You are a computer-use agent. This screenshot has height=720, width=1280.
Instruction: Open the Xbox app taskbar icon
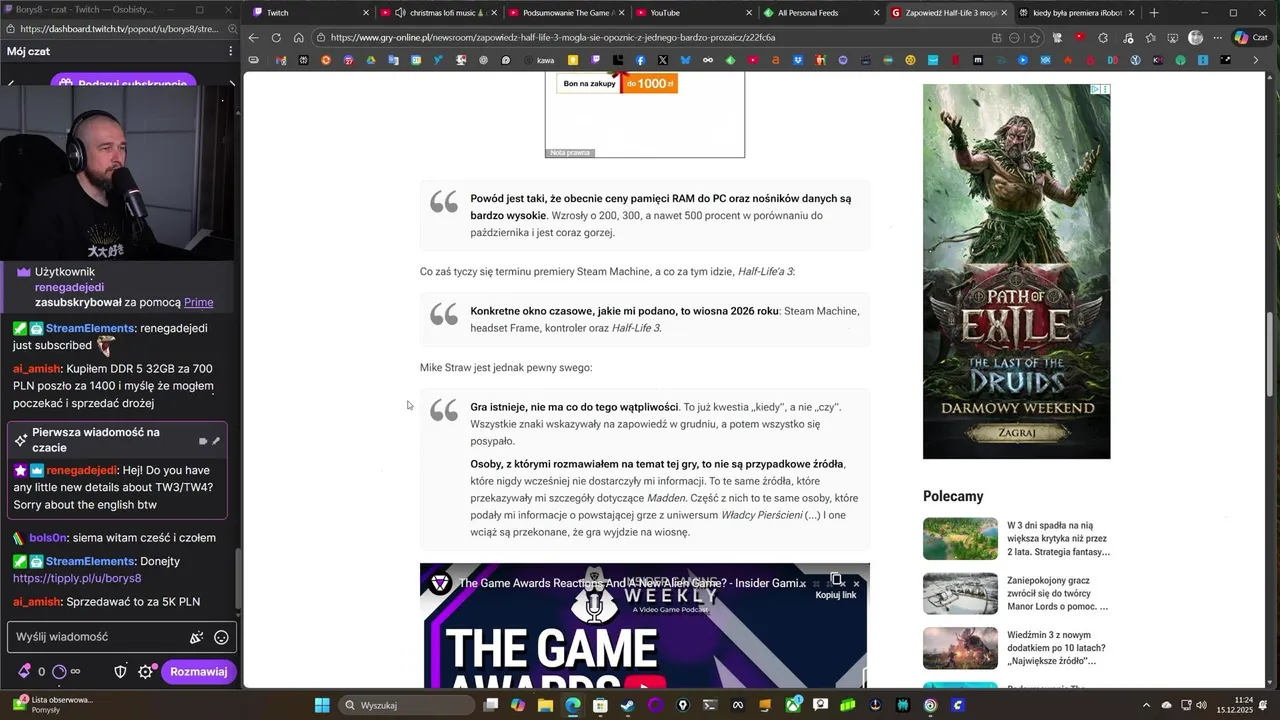(x=793, y=705)
